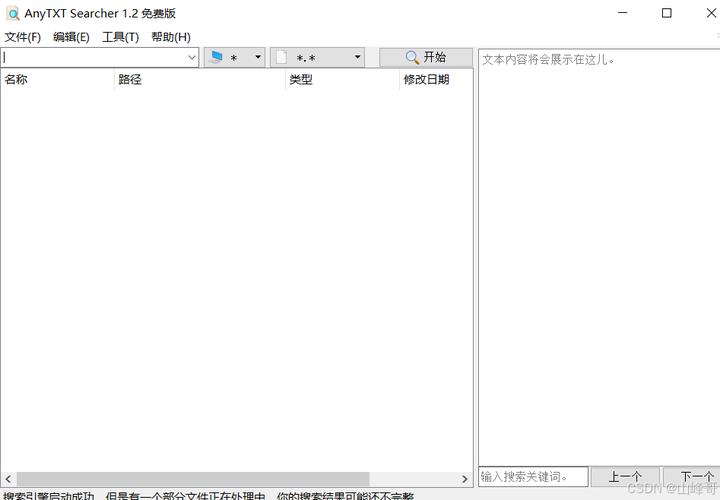Click the results list scroll-left arrow

tap(8, 479)
